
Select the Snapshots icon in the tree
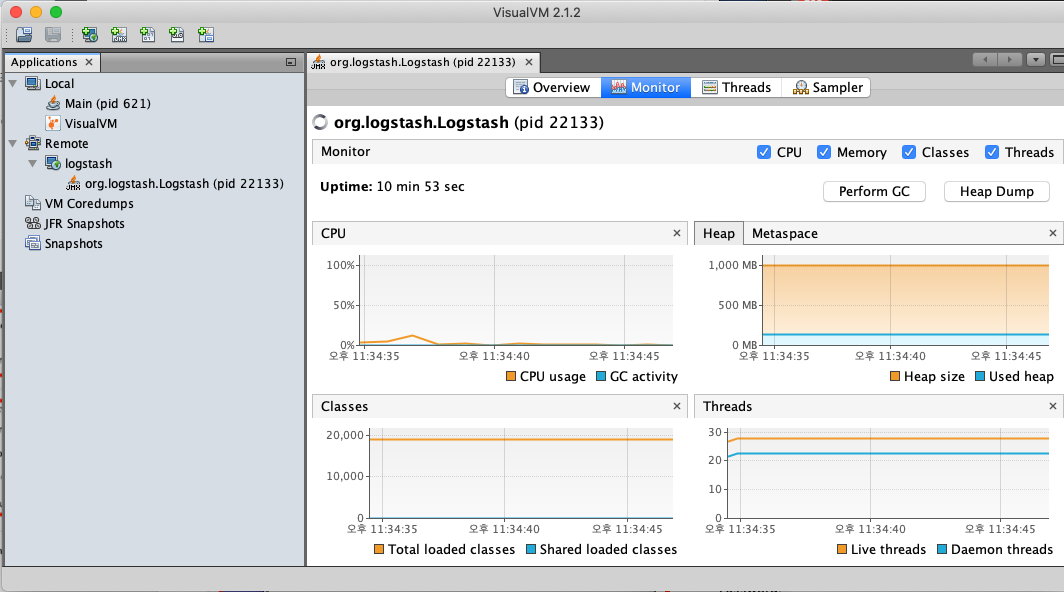33,243
